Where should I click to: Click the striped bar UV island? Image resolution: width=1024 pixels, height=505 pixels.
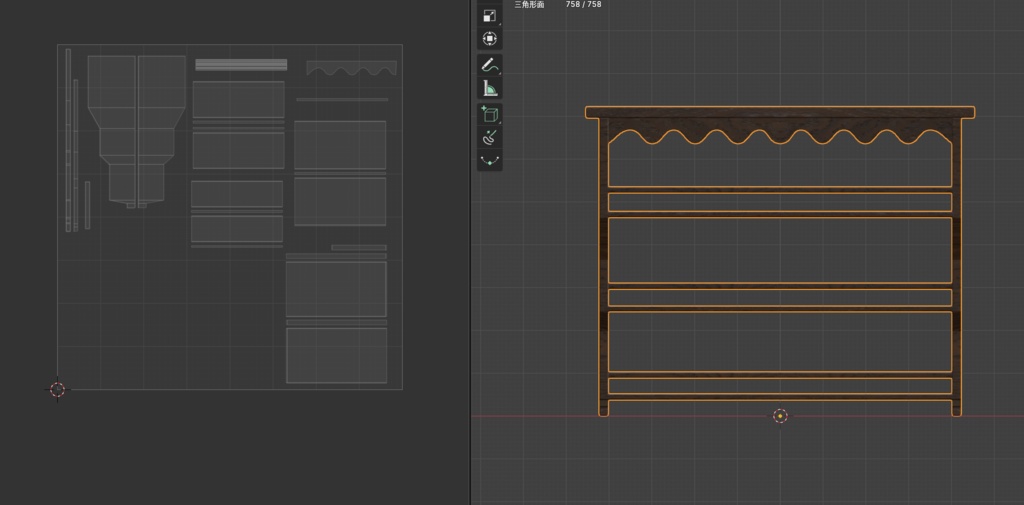241,65
